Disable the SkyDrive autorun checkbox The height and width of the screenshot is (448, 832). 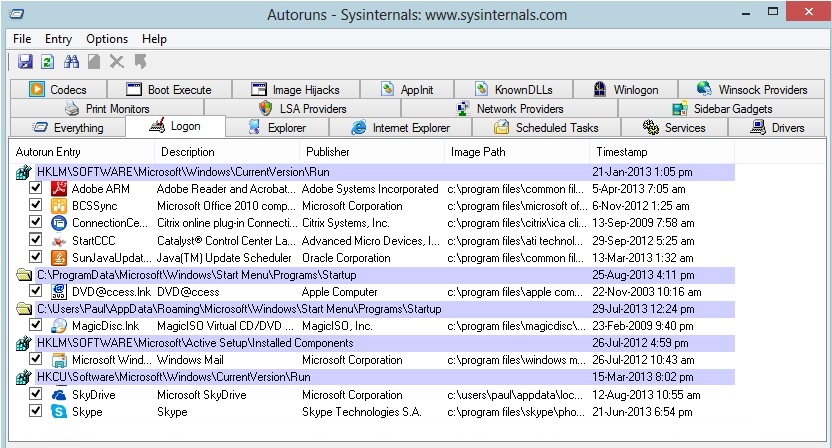click(36, 393)
